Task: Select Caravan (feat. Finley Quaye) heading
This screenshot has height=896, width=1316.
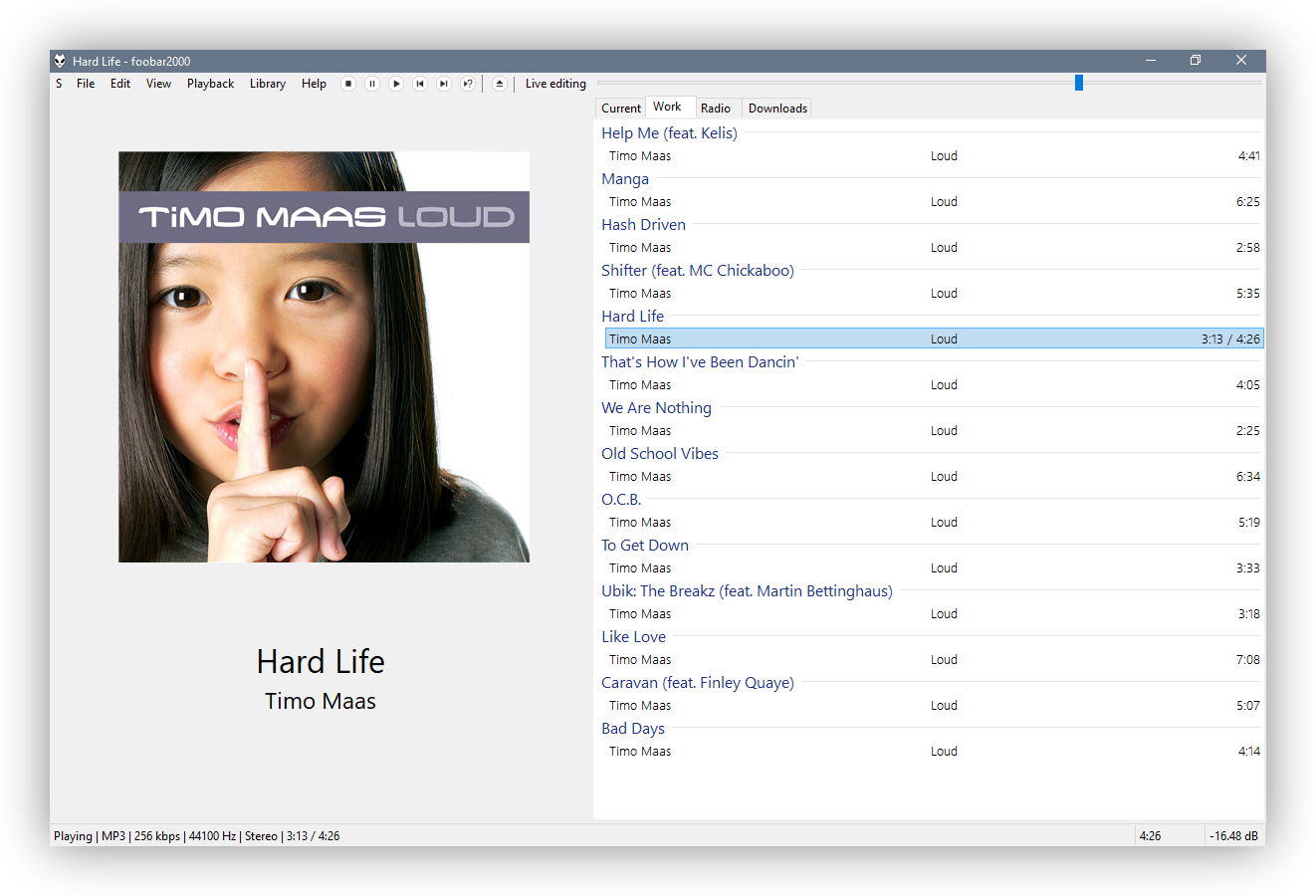Action: pos(698,682)
